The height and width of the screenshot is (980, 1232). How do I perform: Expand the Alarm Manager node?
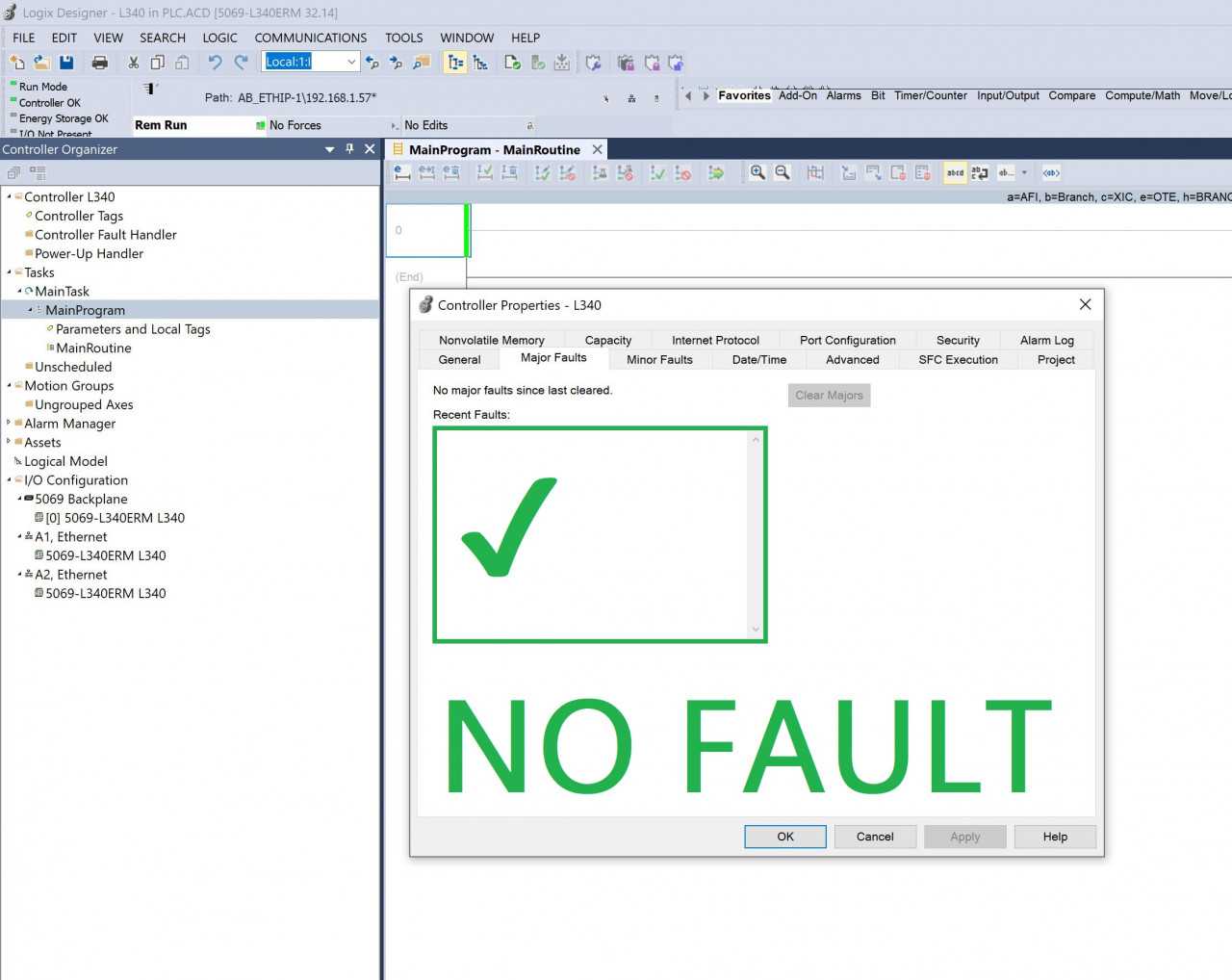point(10,423)
